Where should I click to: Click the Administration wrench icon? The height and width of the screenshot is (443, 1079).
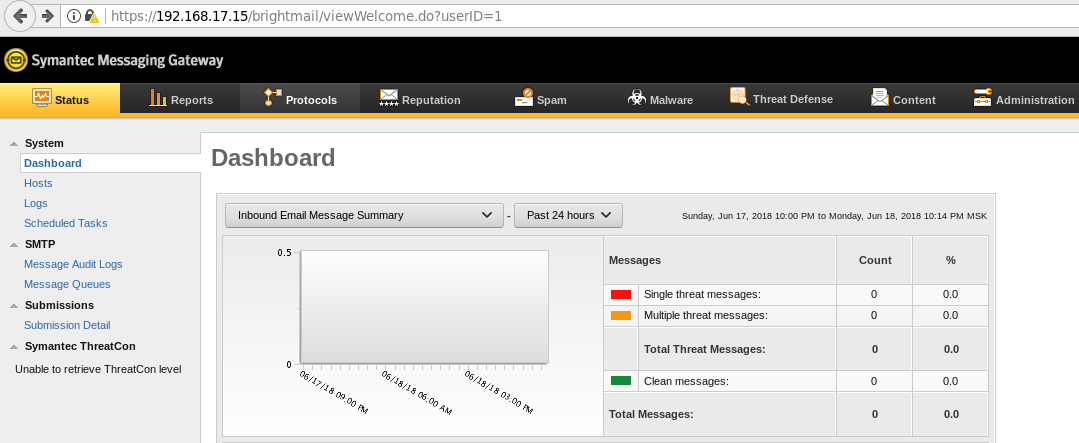[983, 98]
